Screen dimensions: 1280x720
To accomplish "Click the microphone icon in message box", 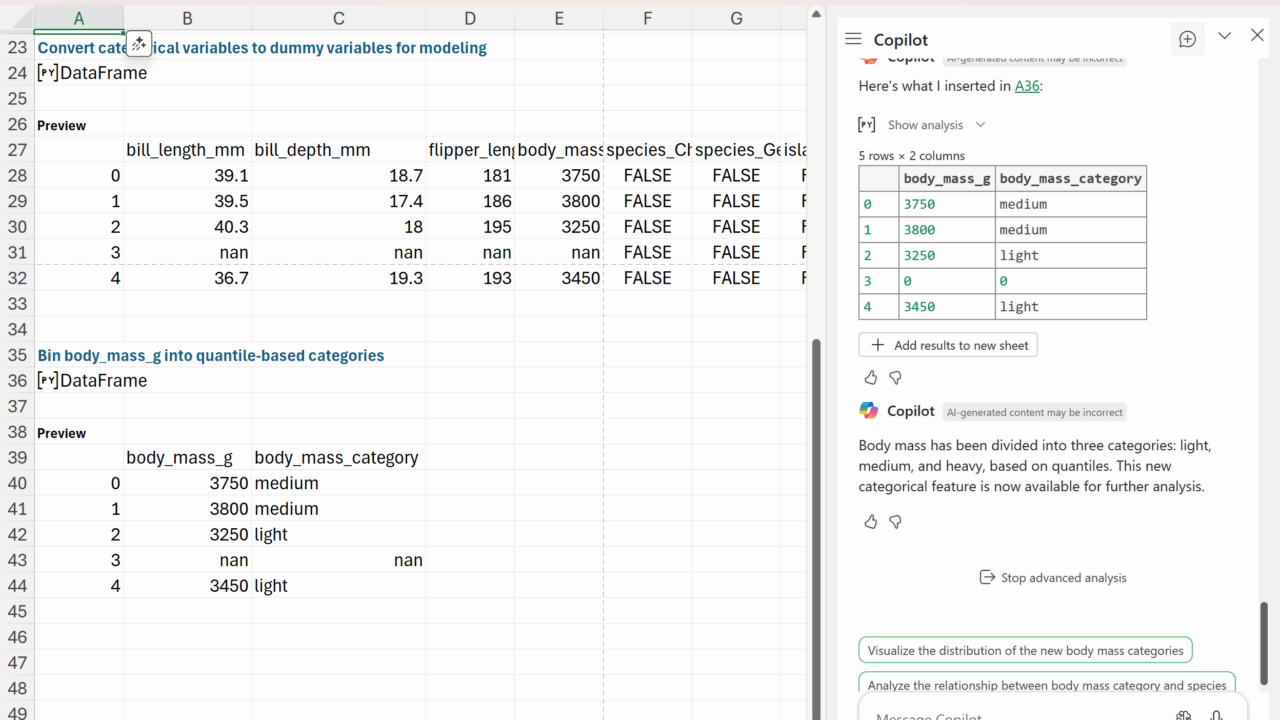I will pyautogui.click(x=1216, y=715).
